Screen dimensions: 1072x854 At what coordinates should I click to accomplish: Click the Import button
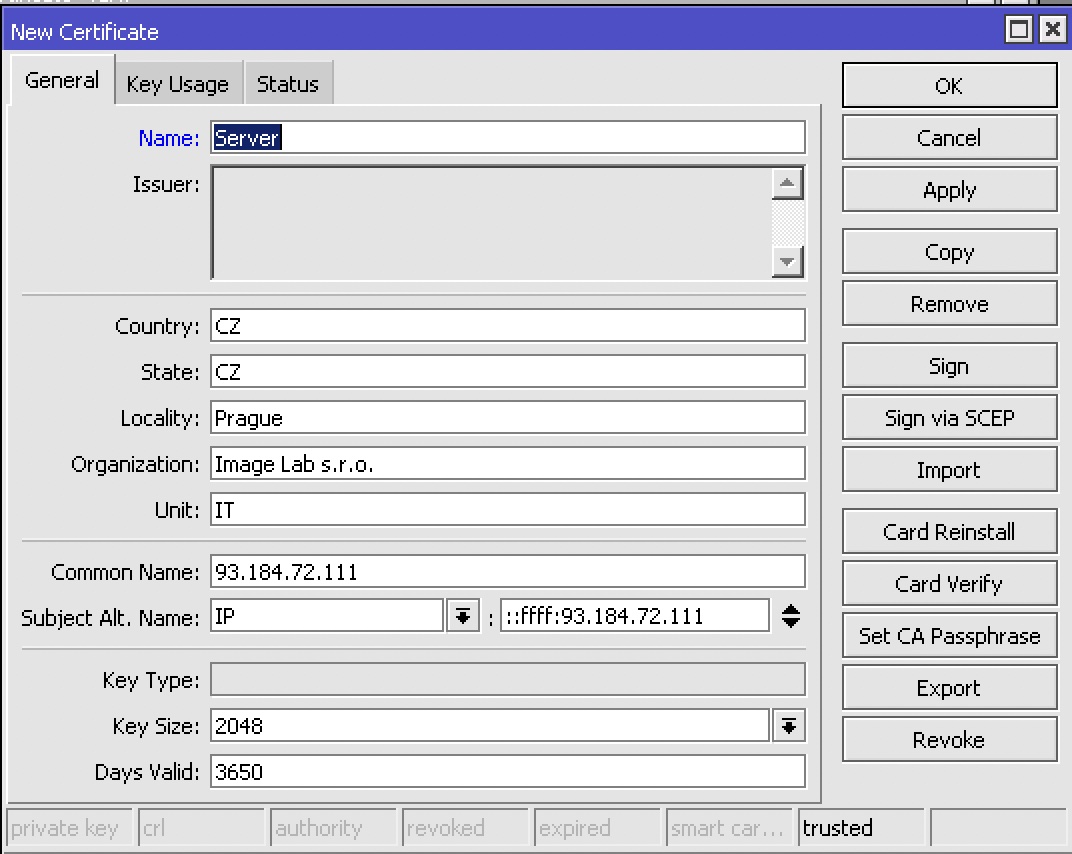[x=948, y=470]
